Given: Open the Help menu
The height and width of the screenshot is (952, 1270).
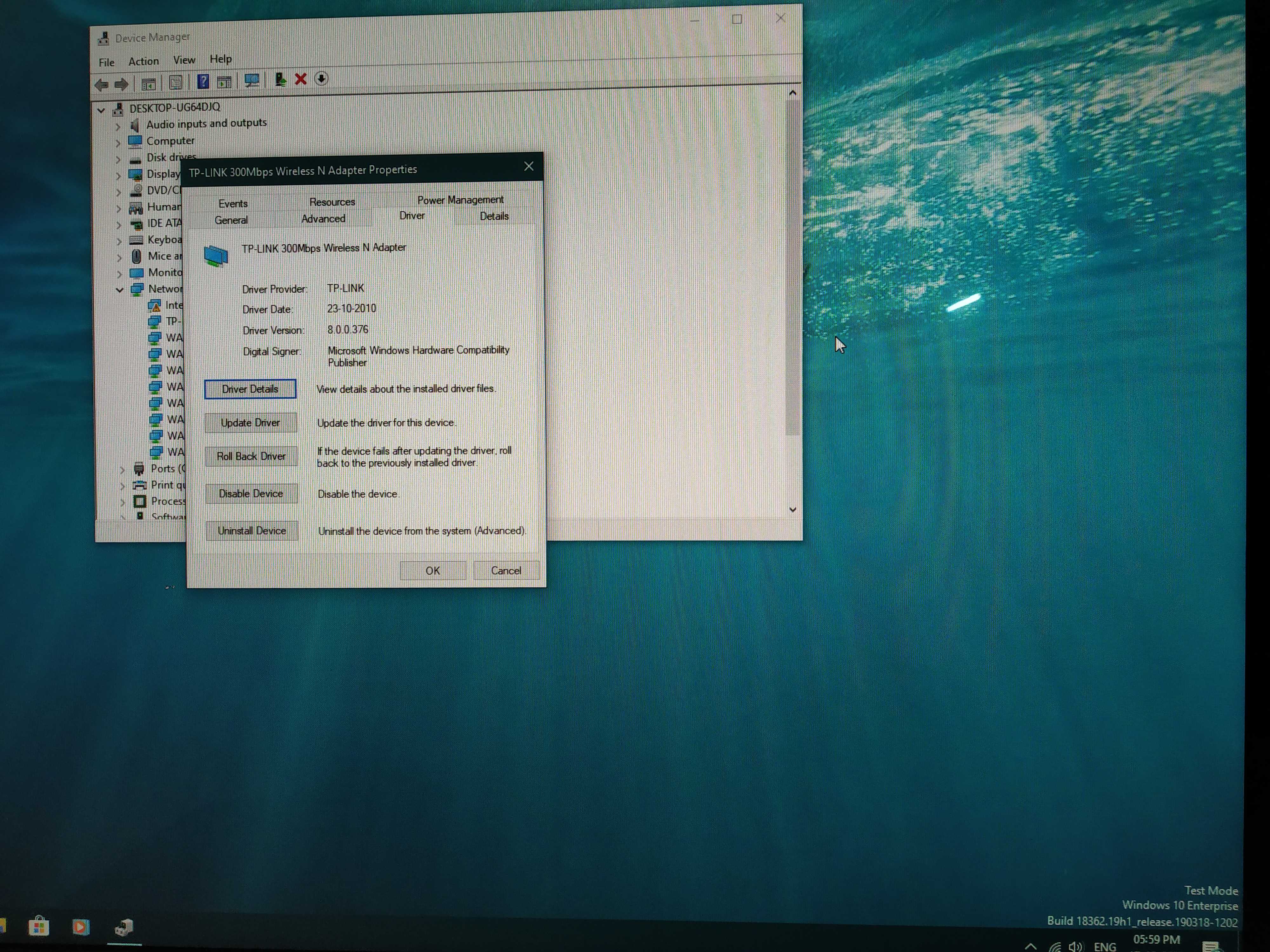Looking at the screenshot, I should [x=220, y=58].
